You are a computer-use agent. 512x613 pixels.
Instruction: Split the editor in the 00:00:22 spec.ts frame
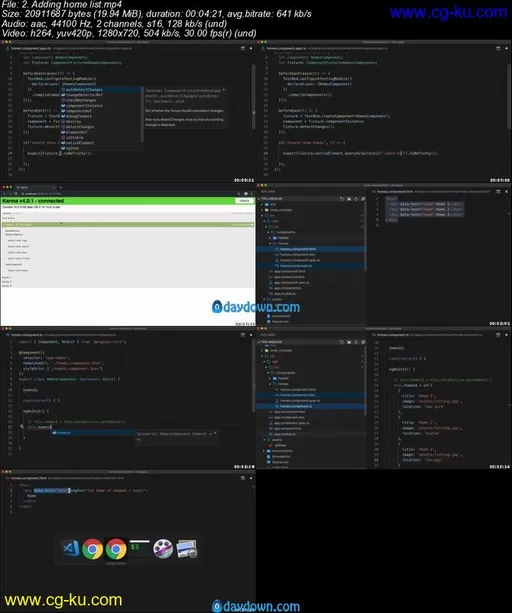tap(243, 48)
